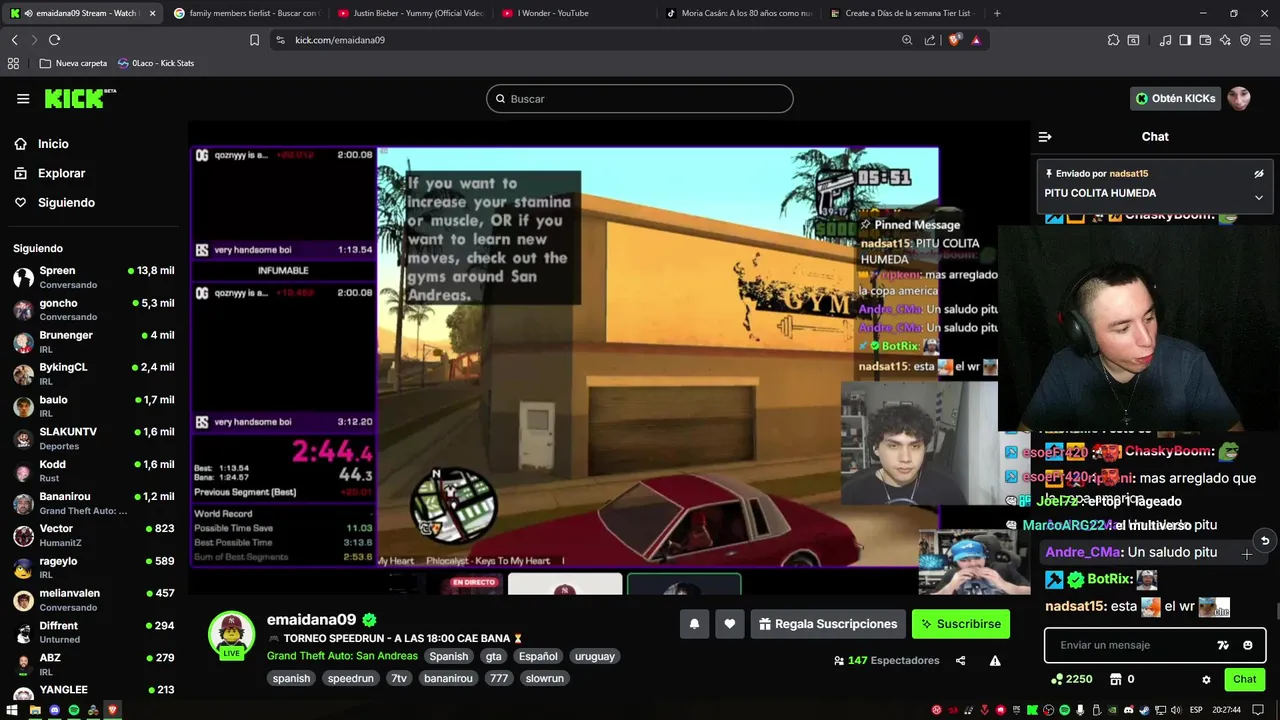This screenshot has width=1280, height=720.
Task: Click the KICK logo
Action: point(80,98)
